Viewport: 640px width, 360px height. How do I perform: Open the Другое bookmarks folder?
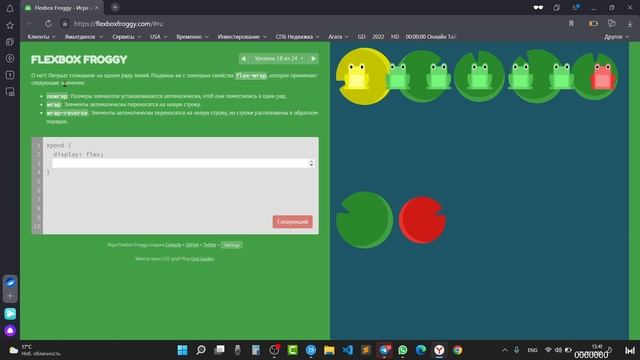(x=616, y=37)
